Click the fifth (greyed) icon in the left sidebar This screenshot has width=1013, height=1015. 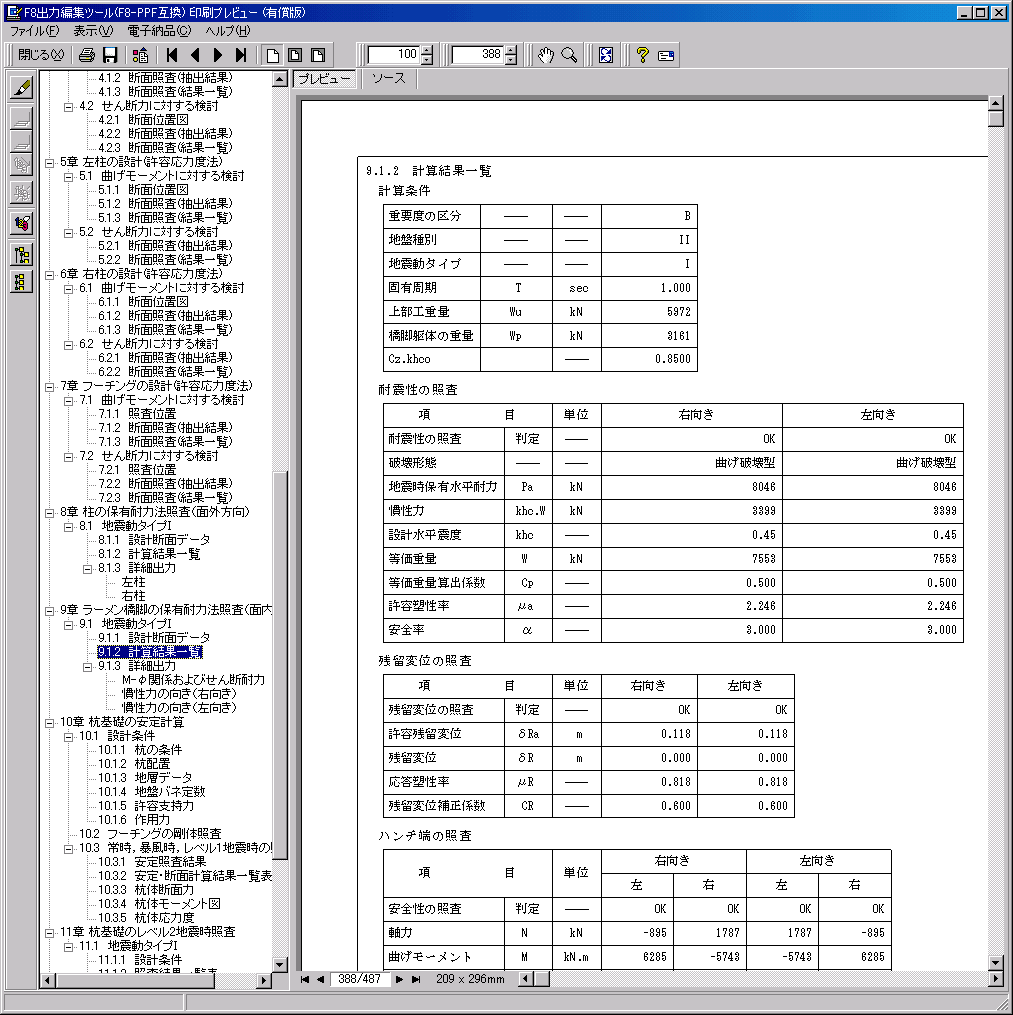pyautogui.click(x=21, y=192)
